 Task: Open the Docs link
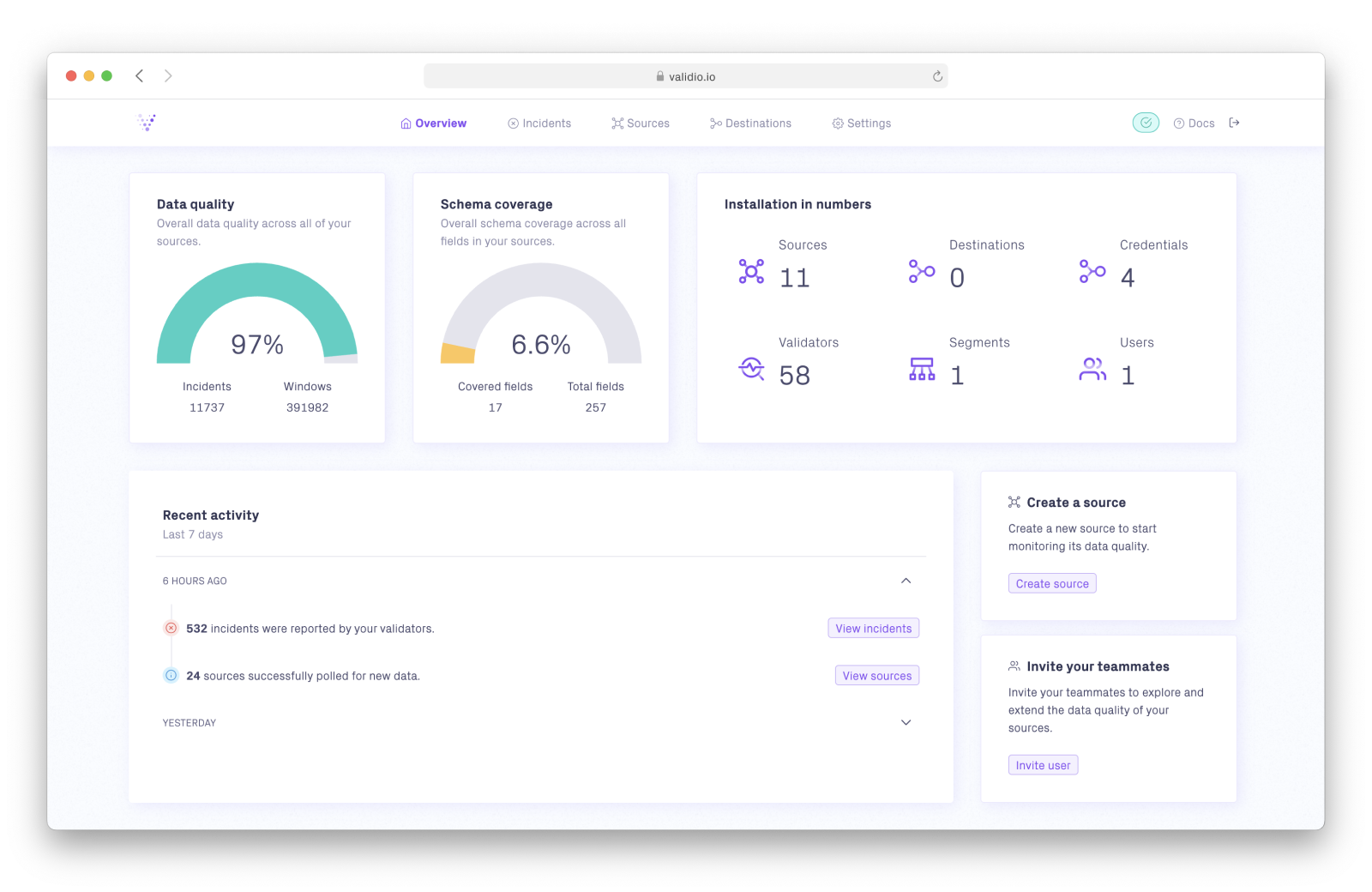click(1194, 124)
